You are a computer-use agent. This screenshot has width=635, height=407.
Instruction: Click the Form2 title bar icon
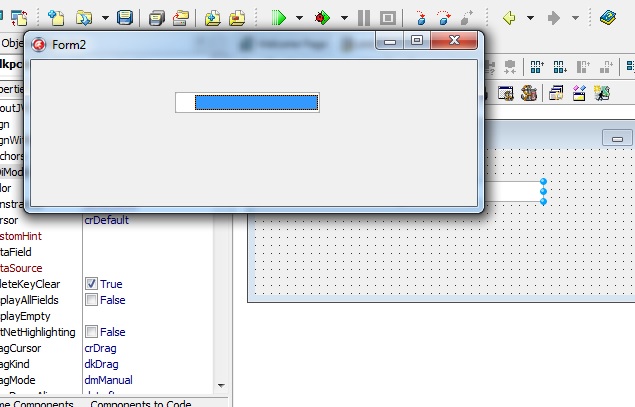click(x=39, y=44)
